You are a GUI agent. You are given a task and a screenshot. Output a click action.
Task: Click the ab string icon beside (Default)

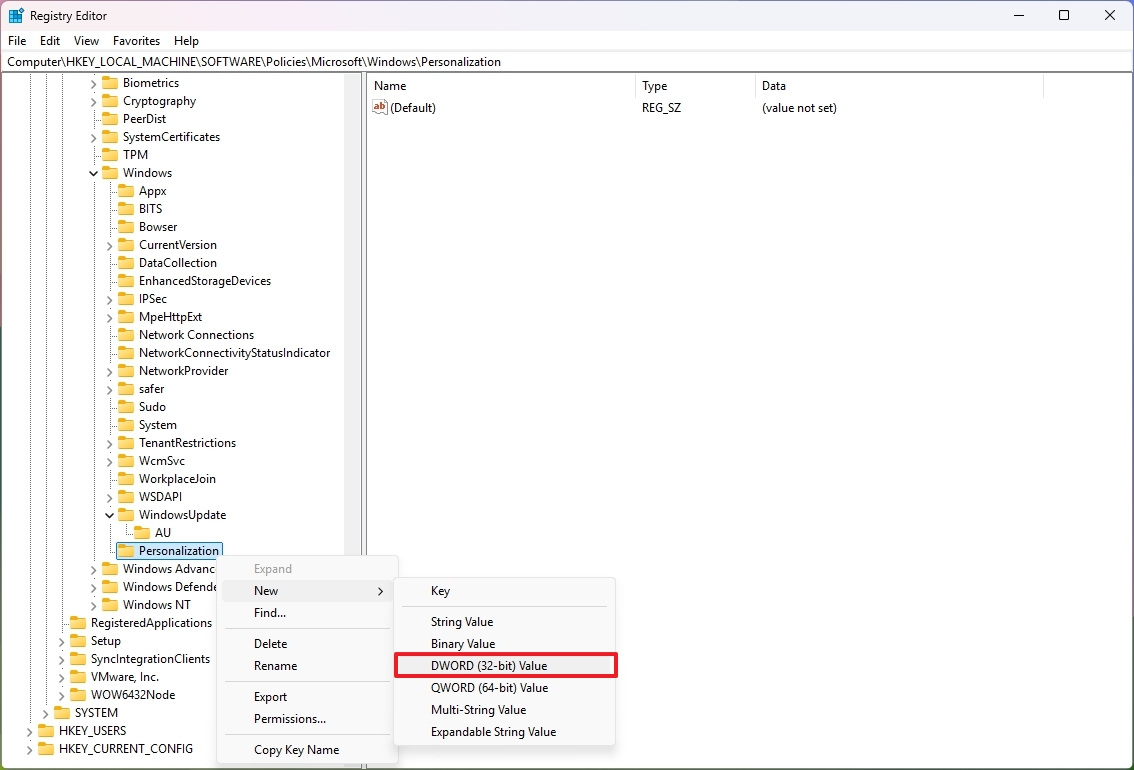[380, 107]
